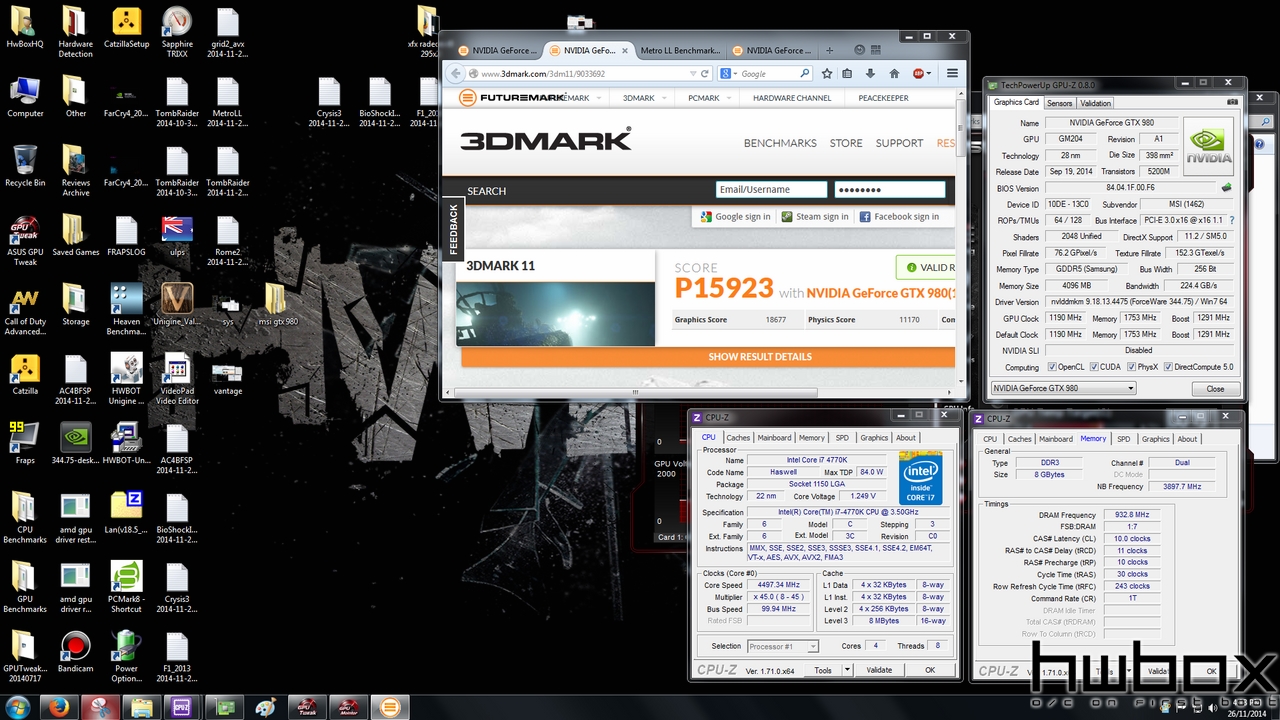
Task: Click the password field on 3DMark
Action: click(x=890, y=189)
